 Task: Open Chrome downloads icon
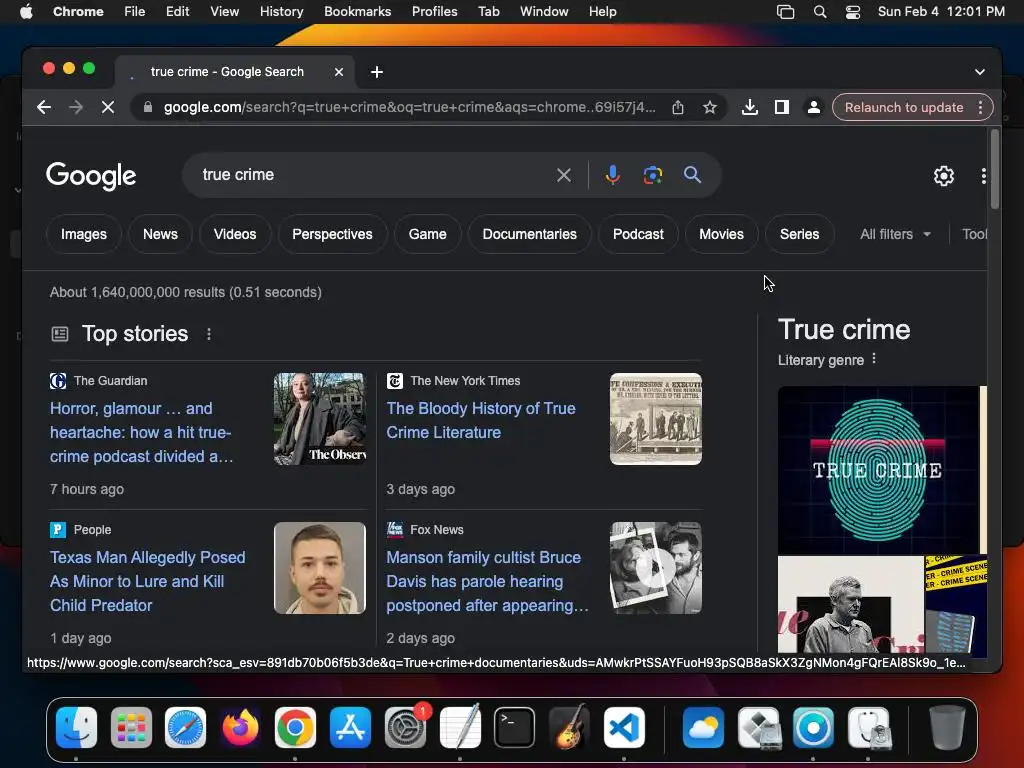click(x=750, y=107)
